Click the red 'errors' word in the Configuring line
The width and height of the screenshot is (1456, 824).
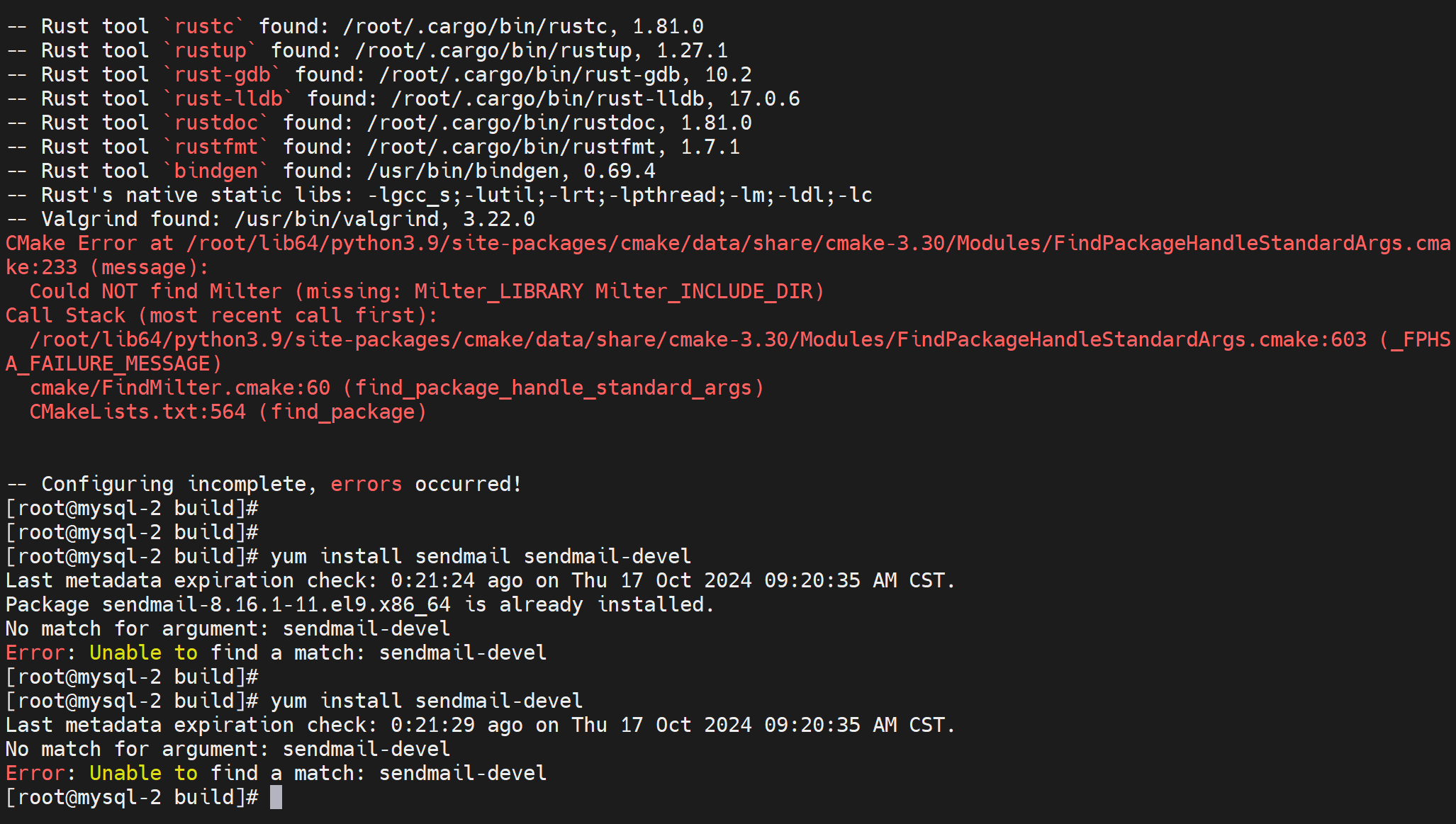point(366,484)
